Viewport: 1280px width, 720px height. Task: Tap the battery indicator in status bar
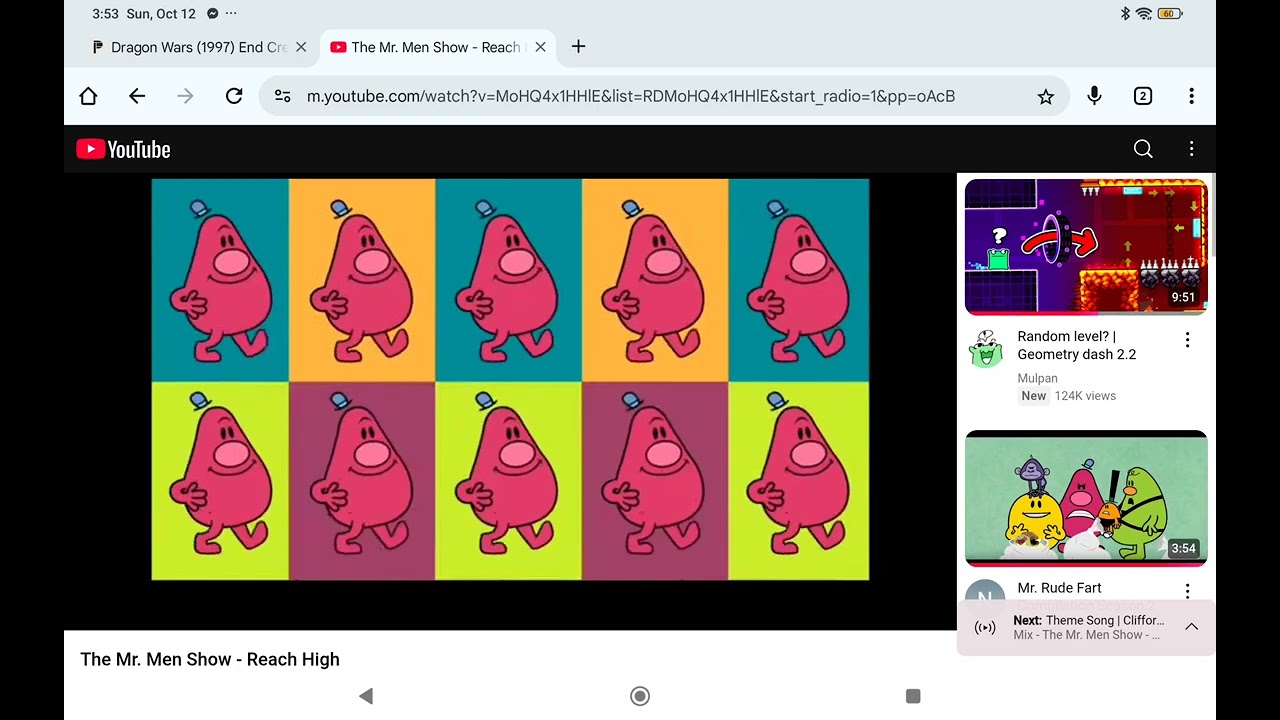click(1170, 14)
